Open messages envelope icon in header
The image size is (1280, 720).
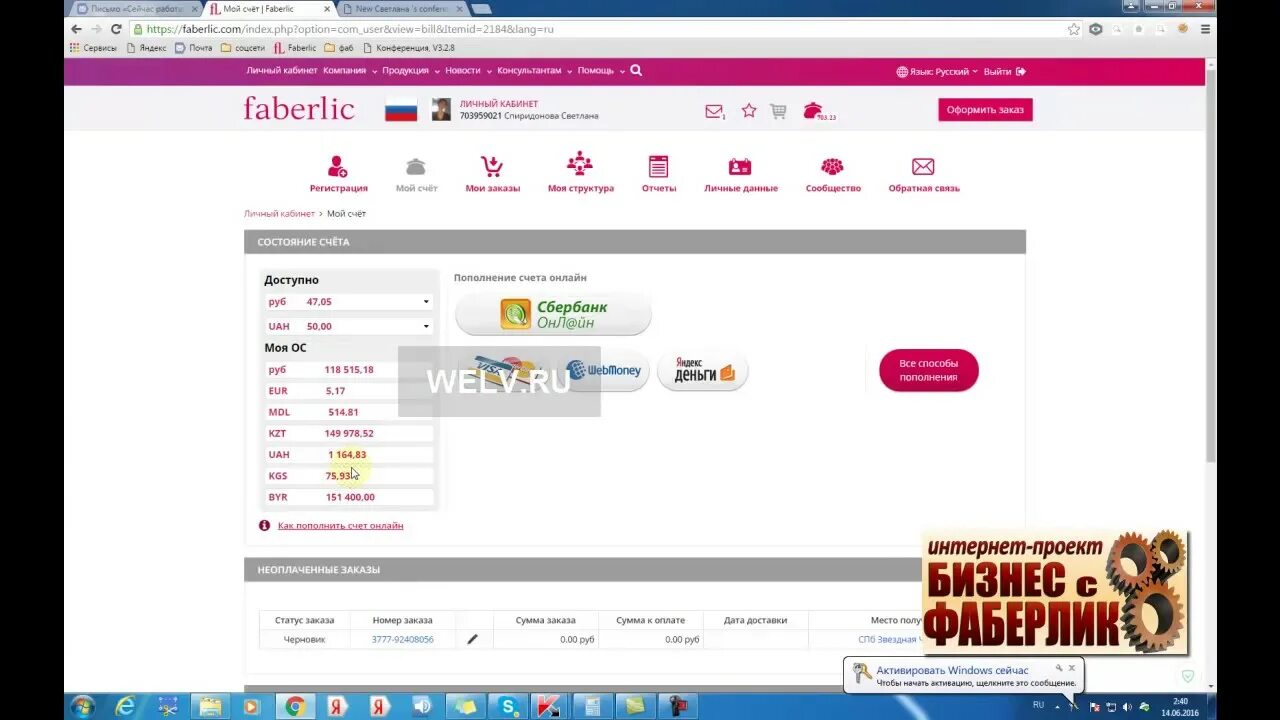click(x=714, y=111)
